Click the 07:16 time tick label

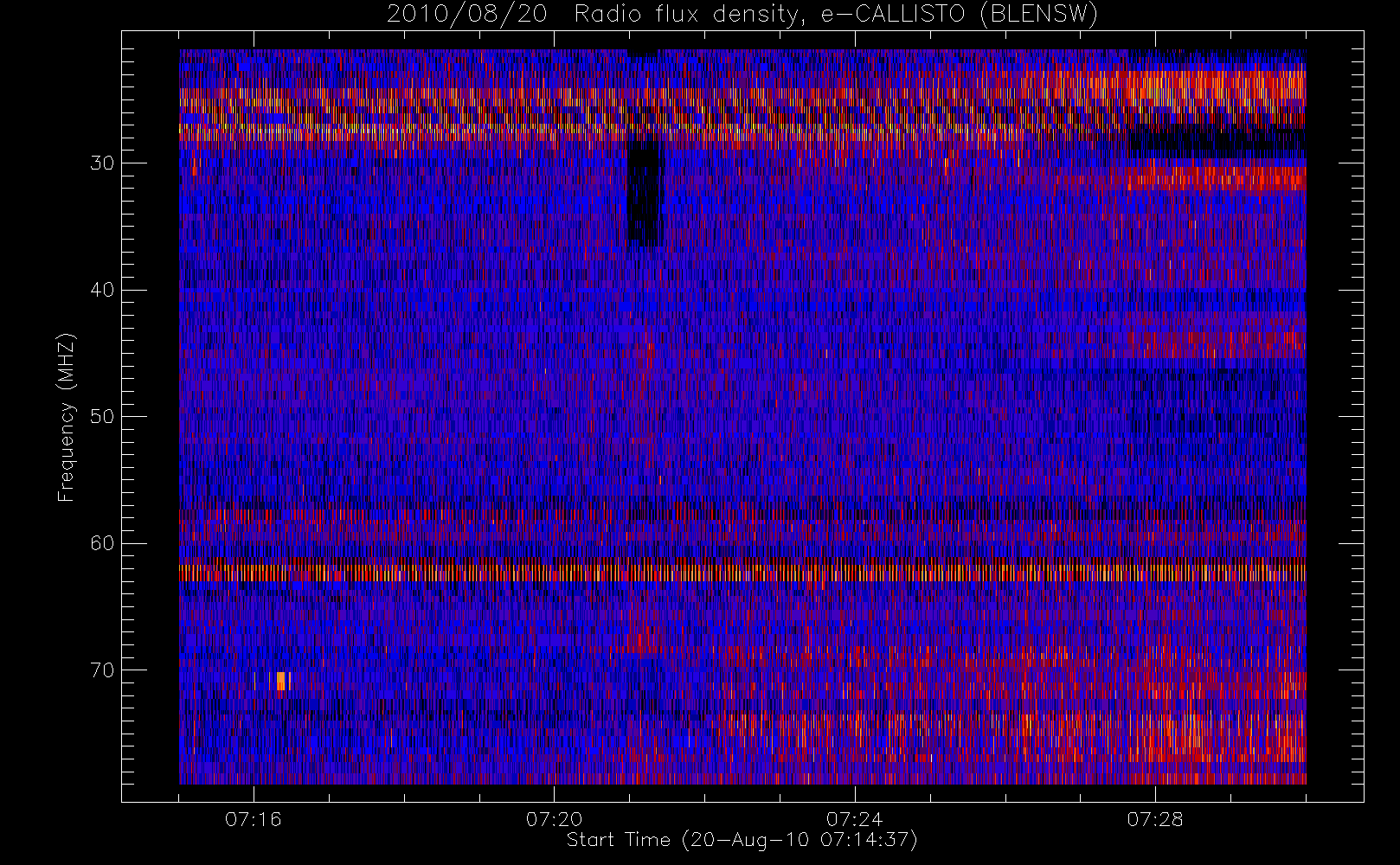click(x=254, y=819)
